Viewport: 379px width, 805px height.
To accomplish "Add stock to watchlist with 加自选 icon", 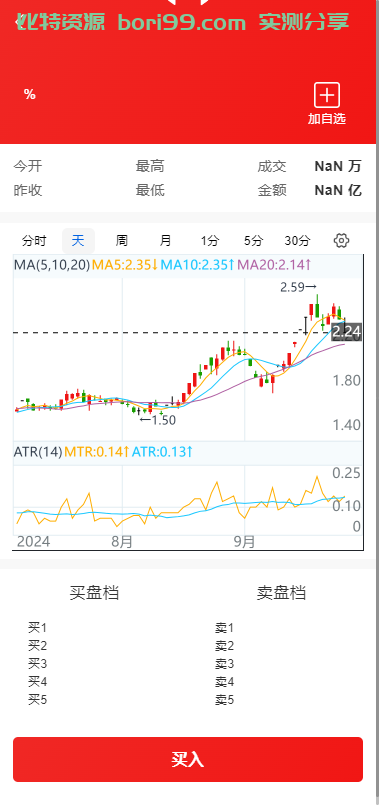I will pos(327,104).
